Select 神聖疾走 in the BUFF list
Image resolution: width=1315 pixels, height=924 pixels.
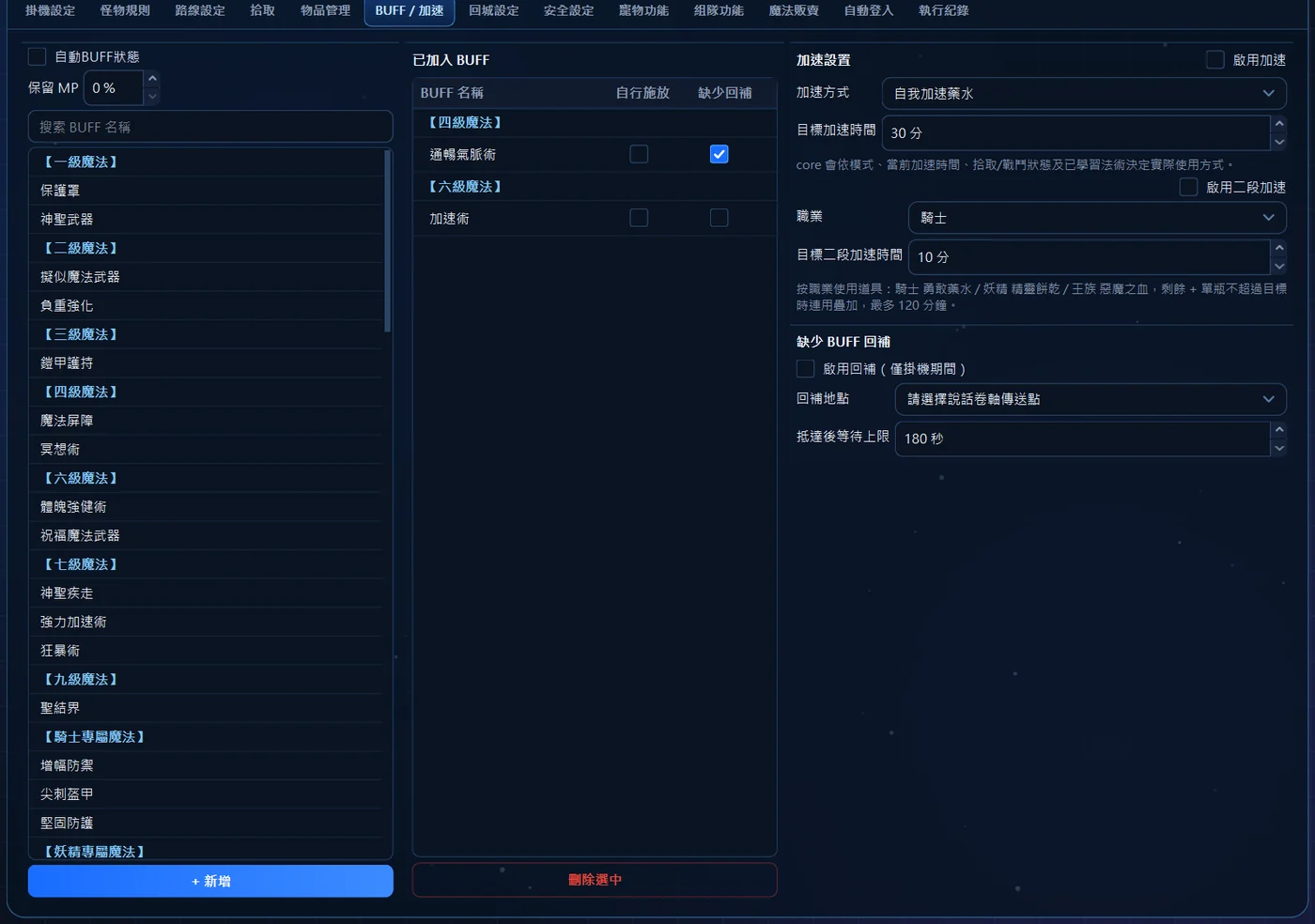(x=206, y=593)
